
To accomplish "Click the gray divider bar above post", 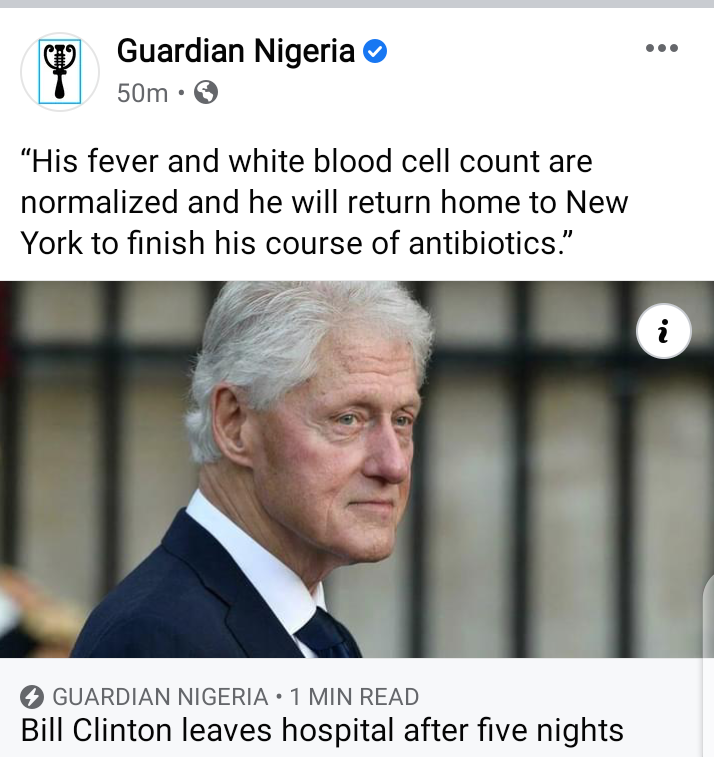I will click(x=357, y=3).
